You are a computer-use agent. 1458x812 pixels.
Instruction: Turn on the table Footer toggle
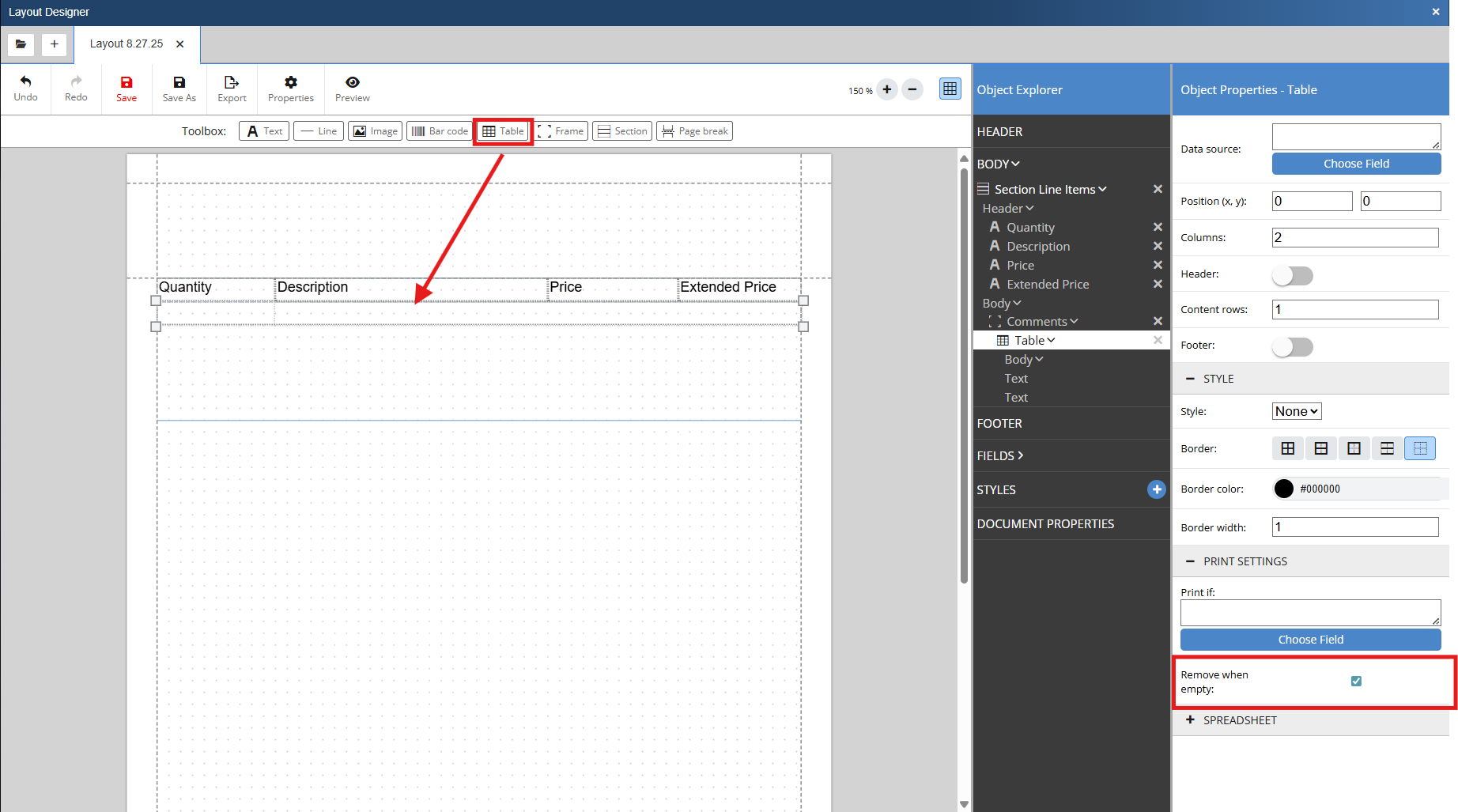(1292, 346)
